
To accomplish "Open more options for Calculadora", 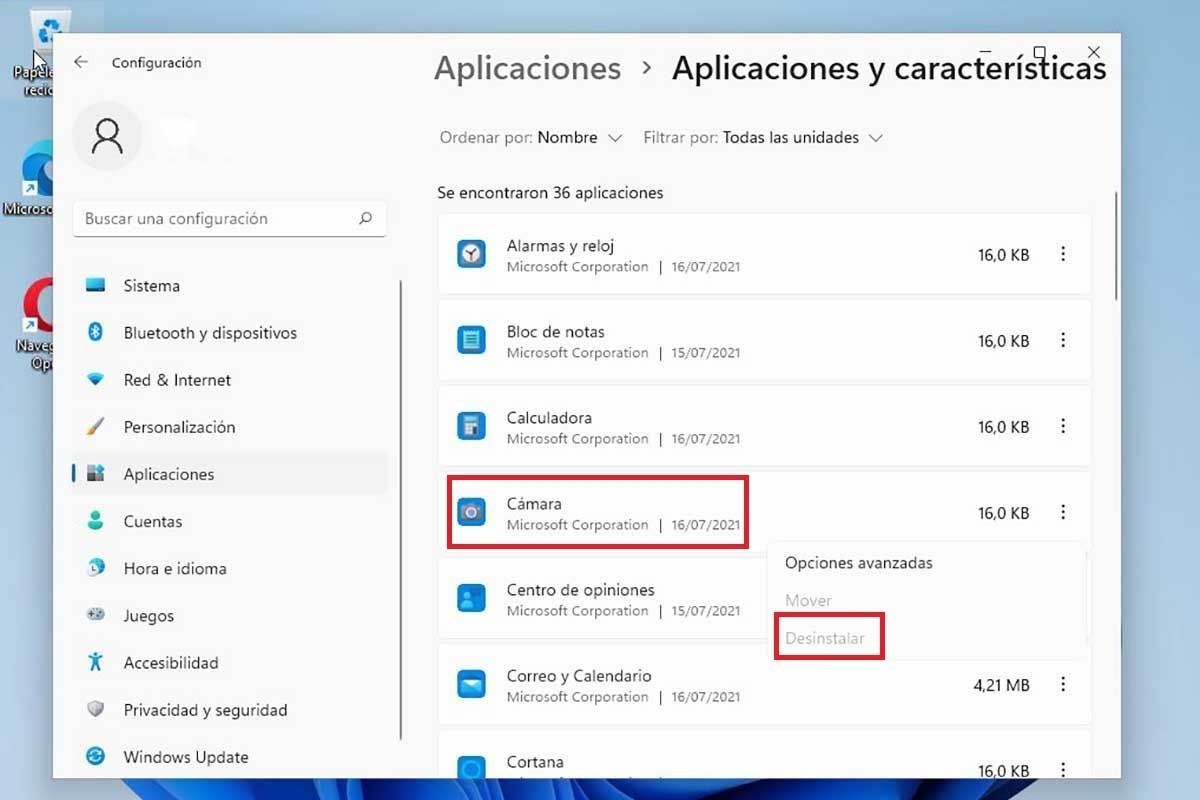I will click(1063, 426).
